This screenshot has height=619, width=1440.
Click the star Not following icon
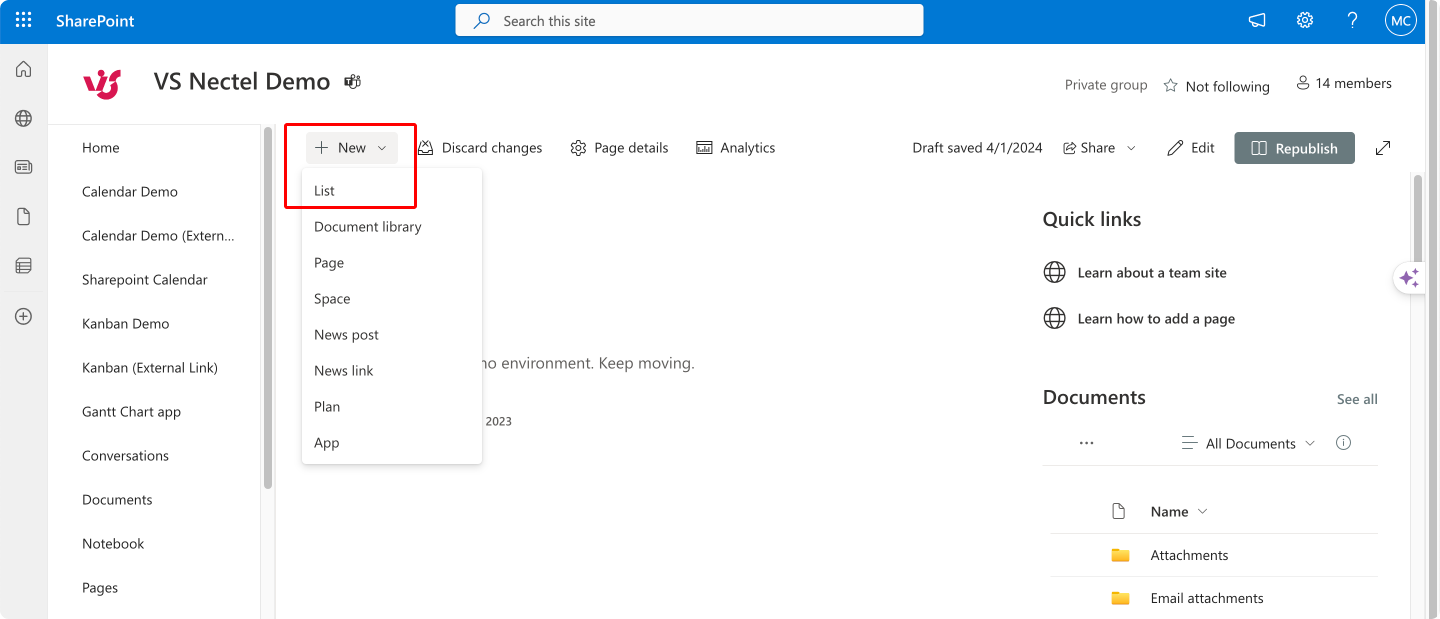pos(1170,86)
